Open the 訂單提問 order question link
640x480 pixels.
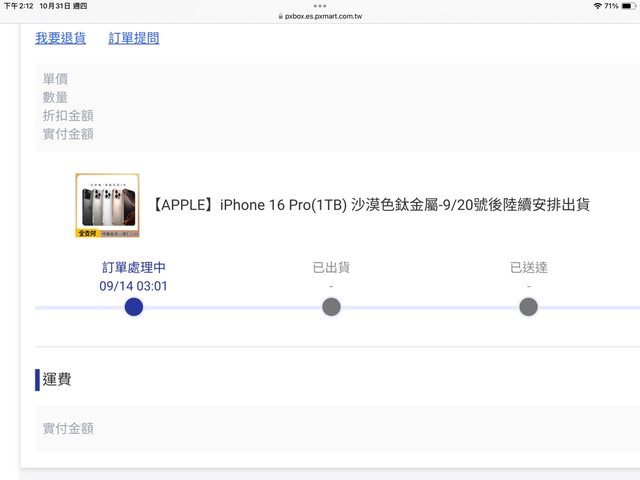133,38
